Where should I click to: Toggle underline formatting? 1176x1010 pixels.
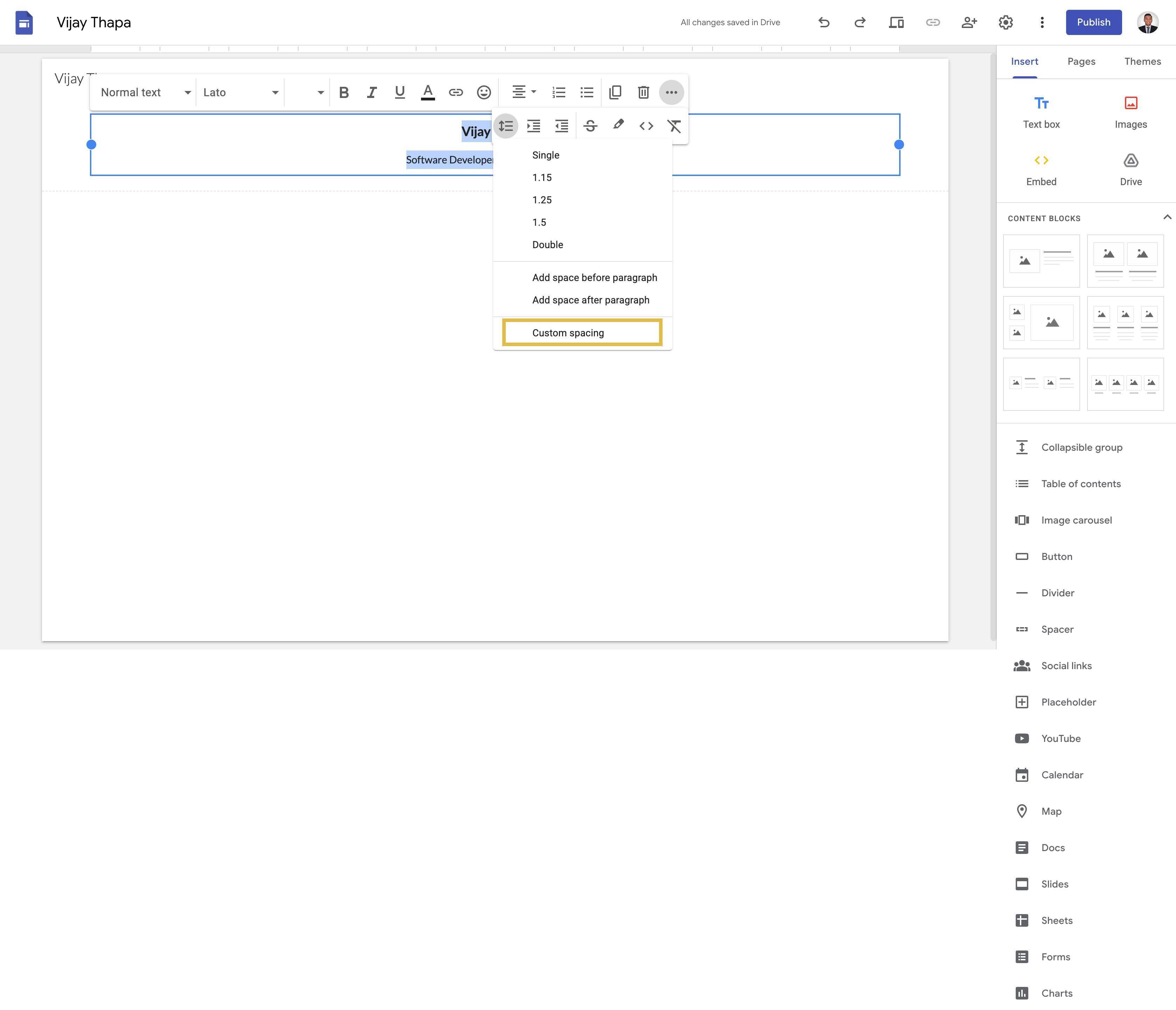coord(400,92)
